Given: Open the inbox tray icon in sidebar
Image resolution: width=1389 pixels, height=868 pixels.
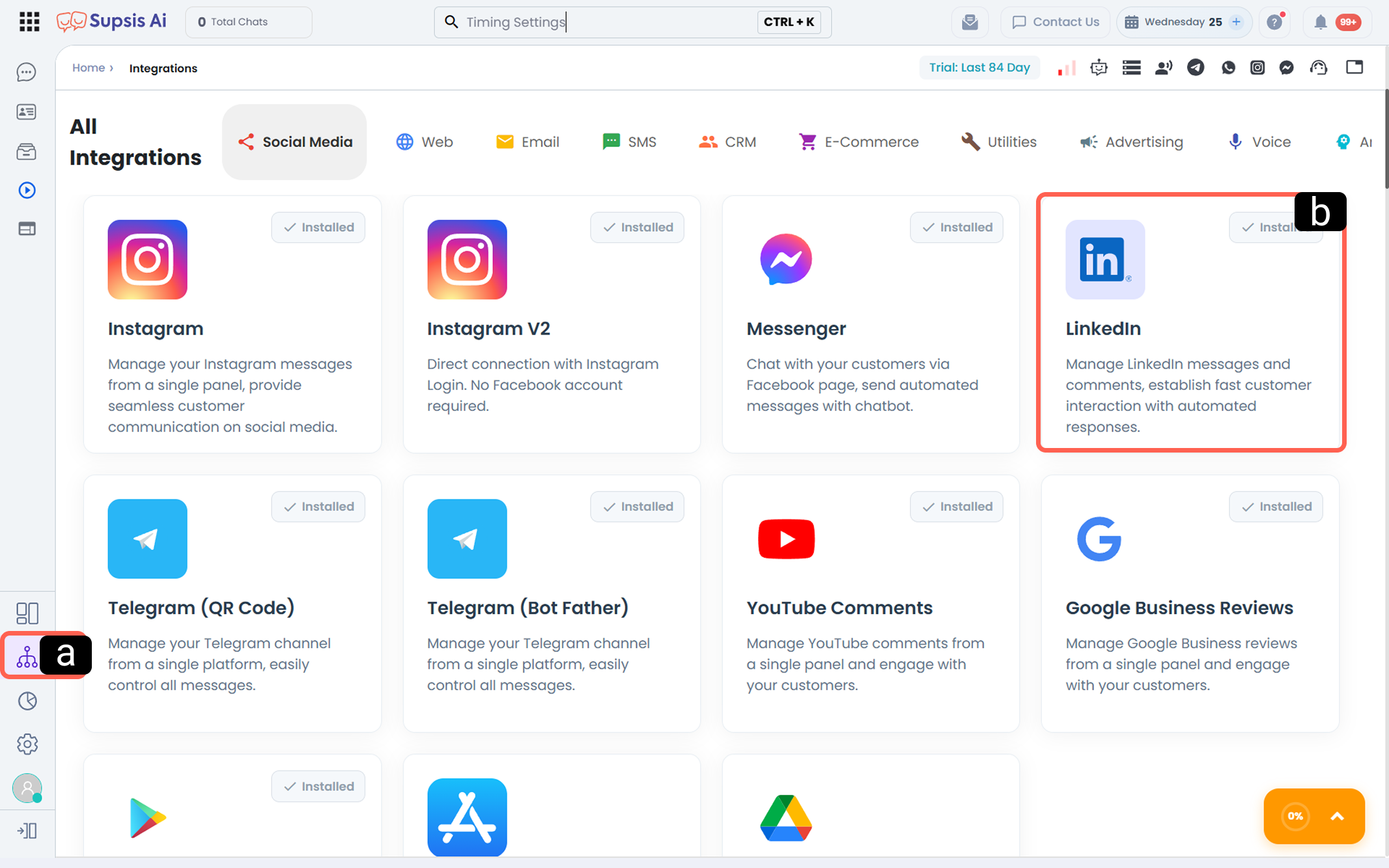Looking at the screenshot, I should tap(27, 152).
